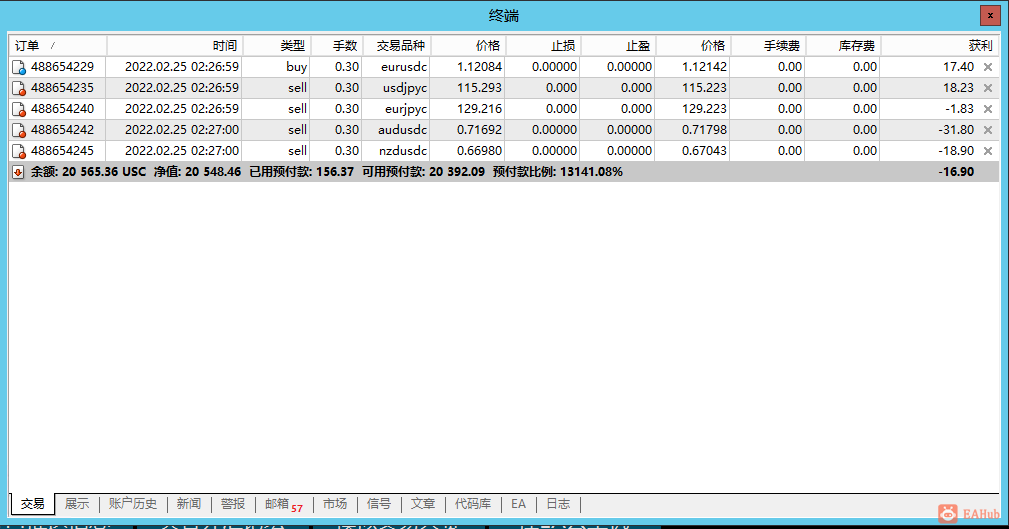Select order number 488654235
The height and width of the screenshot is (529, 1009).
point(62,88)
